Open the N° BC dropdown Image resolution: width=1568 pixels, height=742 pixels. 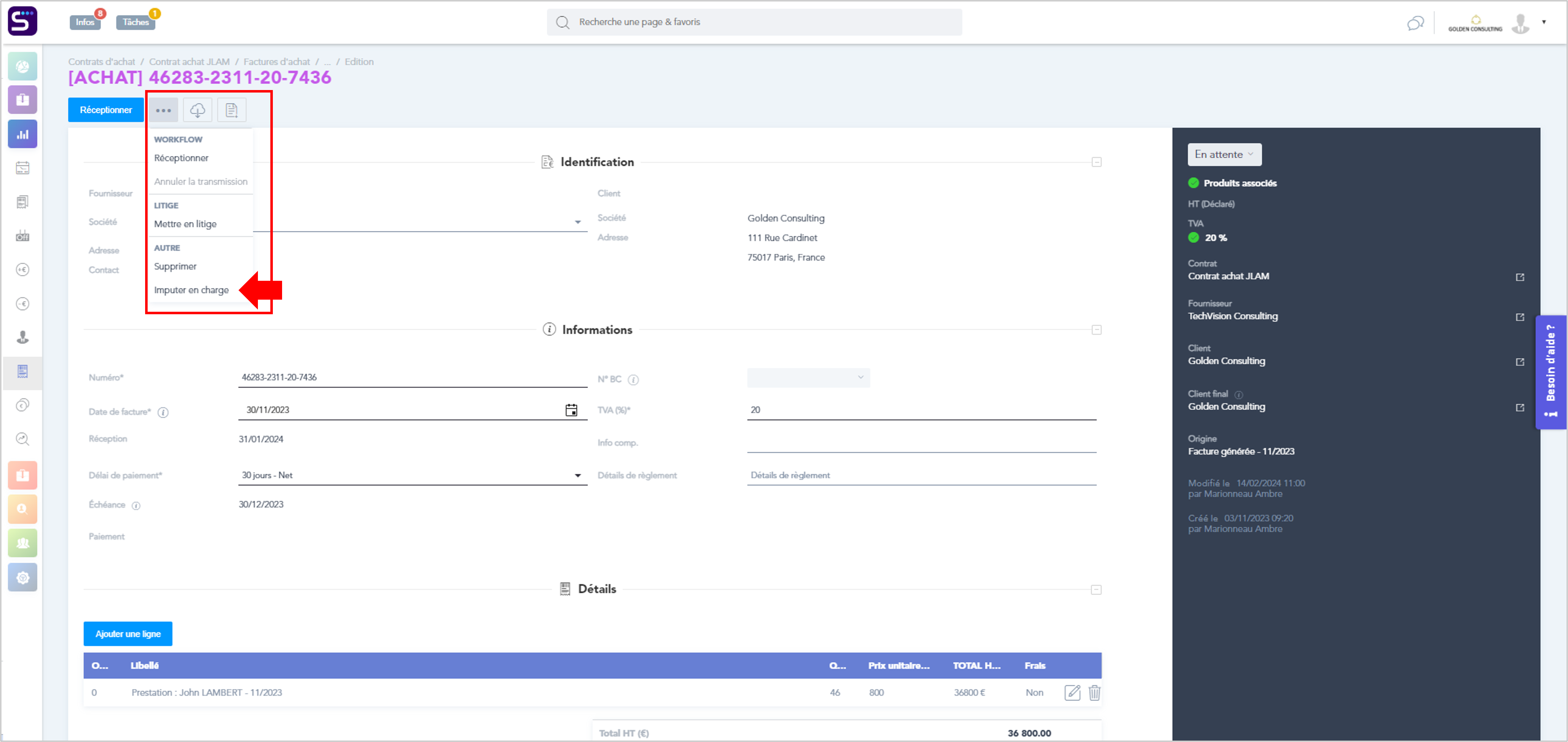pos(808,378)
